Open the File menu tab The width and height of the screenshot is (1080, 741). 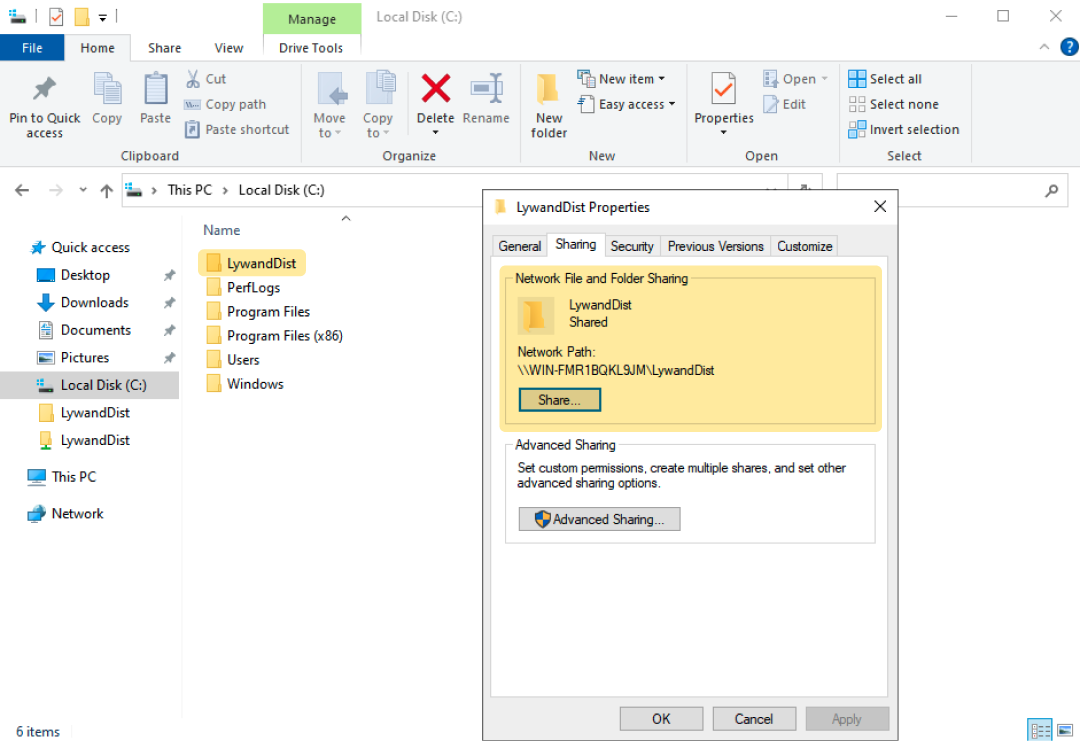point(32,48)
